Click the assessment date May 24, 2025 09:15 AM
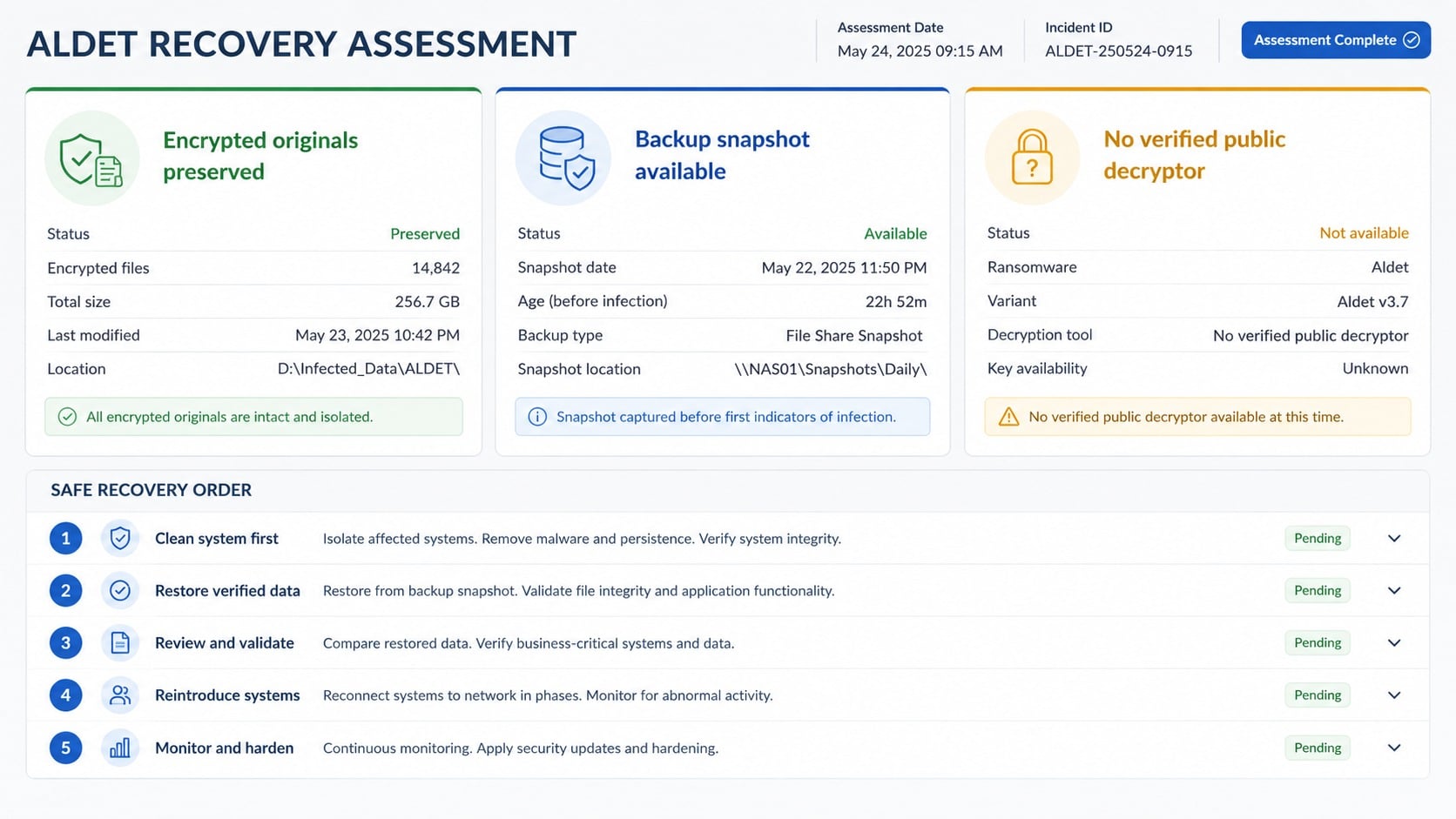This screenshot has width=1456, height=819. (x=920, y=51)
